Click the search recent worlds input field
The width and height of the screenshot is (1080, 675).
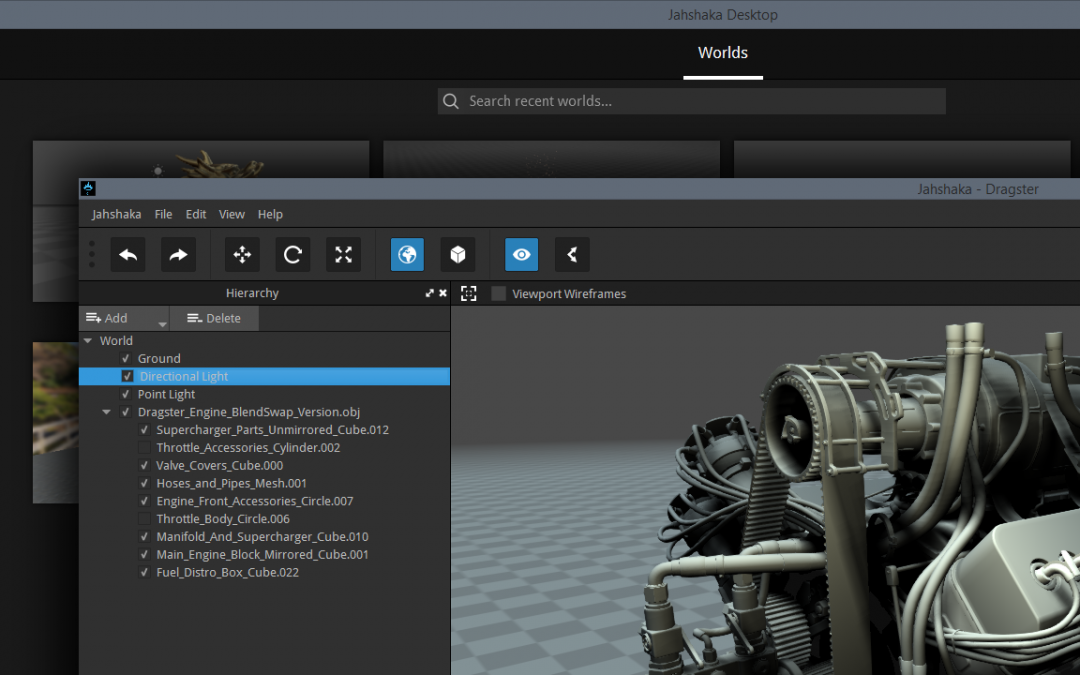click(691, 101)
